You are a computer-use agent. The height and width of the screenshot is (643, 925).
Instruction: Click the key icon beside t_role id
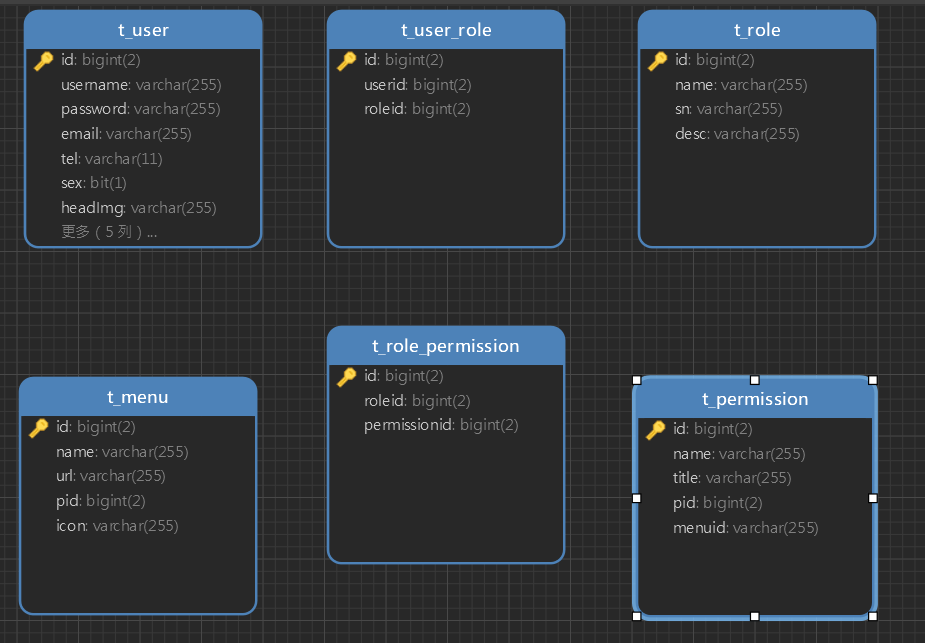(x=657, y=61)
